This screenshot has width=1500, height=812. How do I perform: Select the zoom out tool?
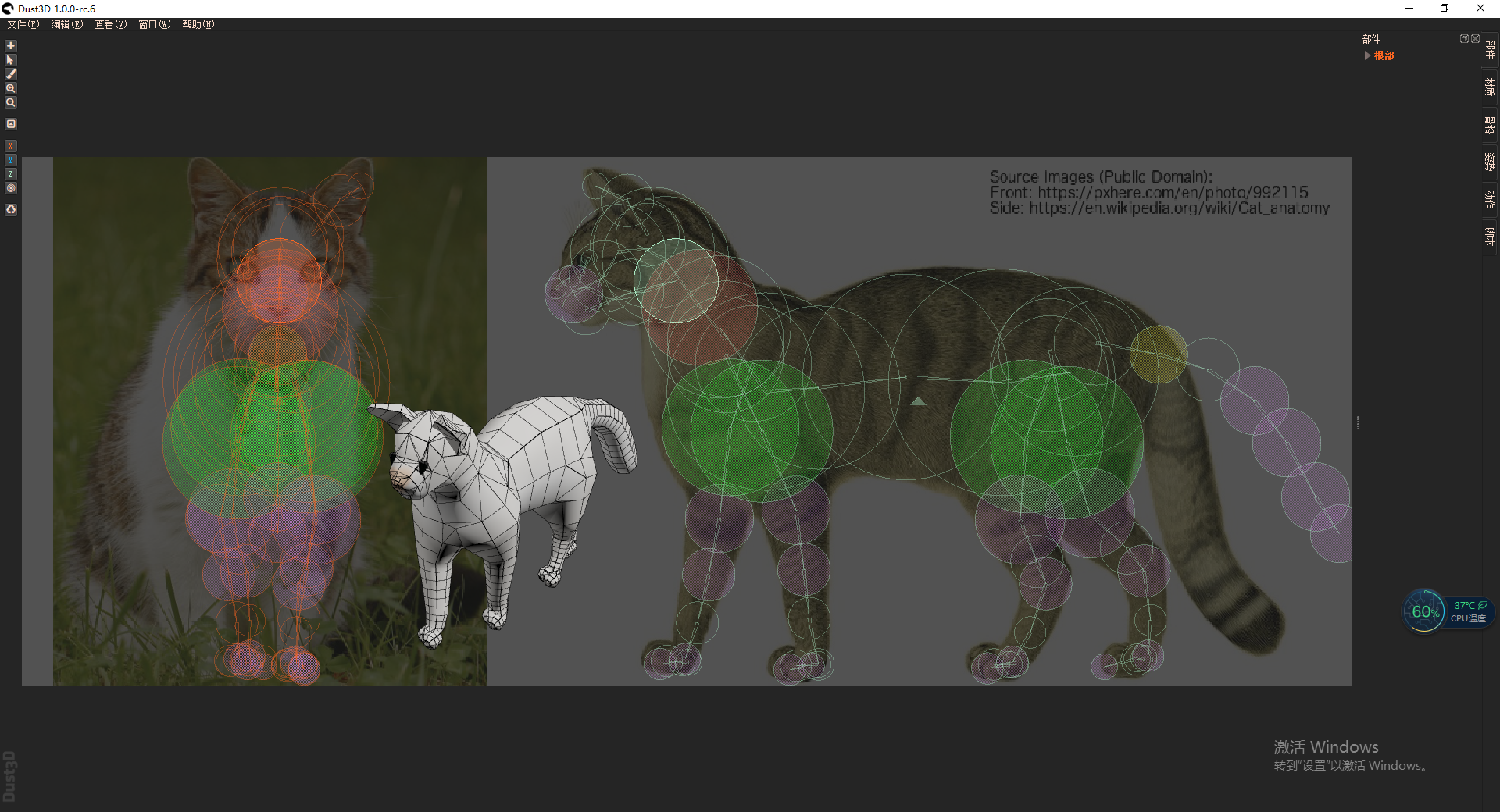[x=10, y=102]
